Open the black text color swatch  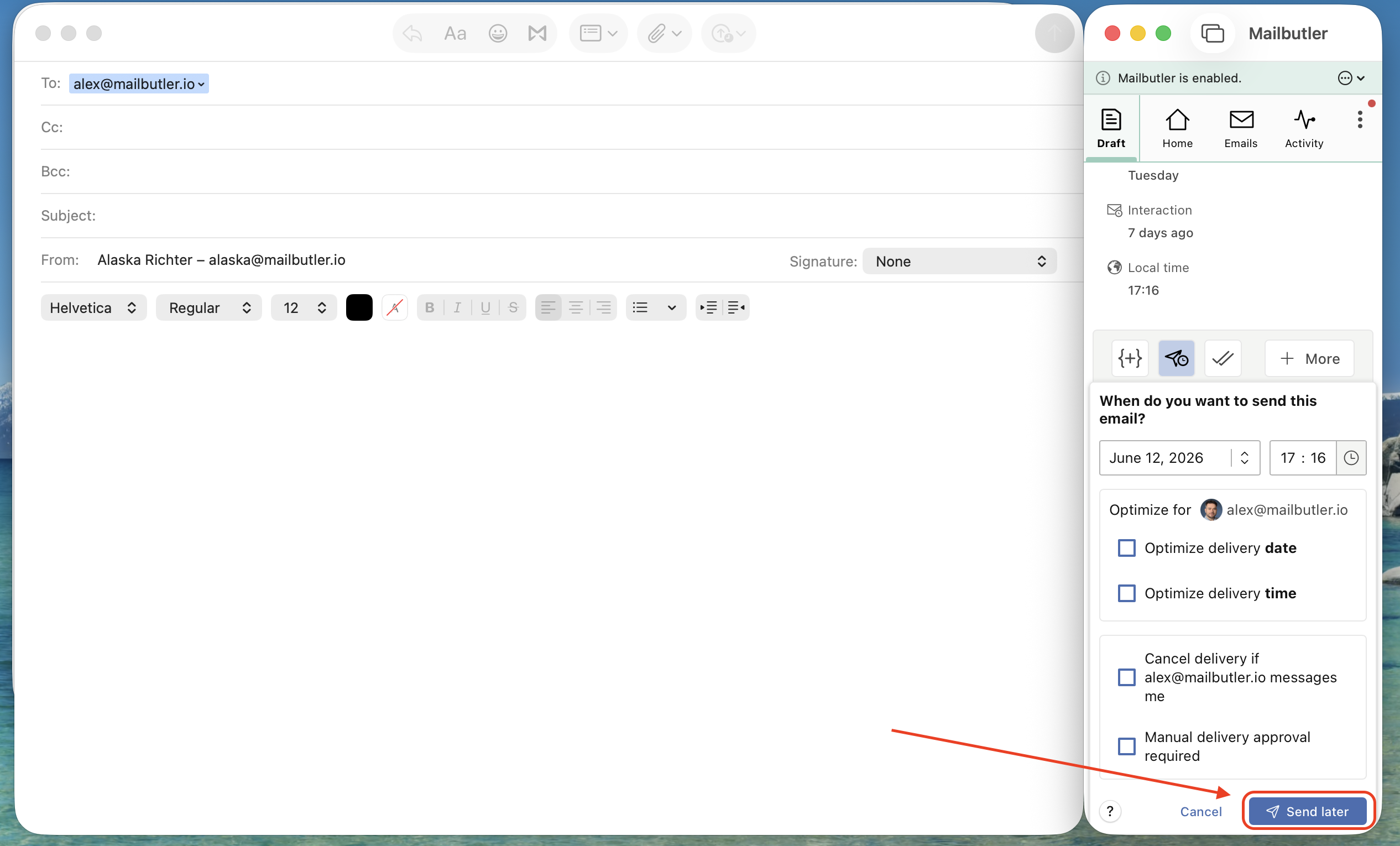359,307
